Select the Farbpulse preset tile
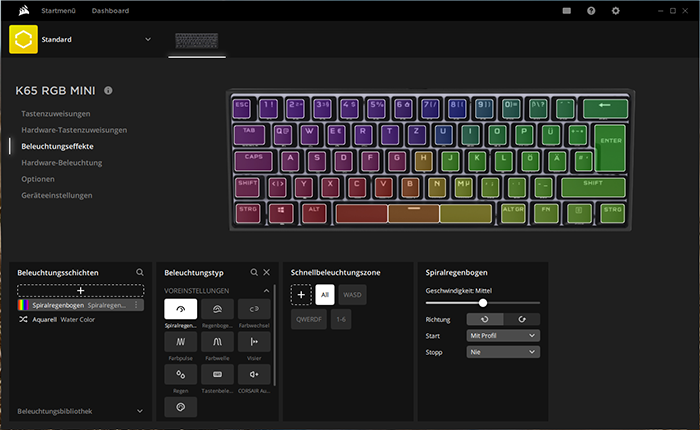Screen dimensions: 700x430 click(x=180, y=342)
